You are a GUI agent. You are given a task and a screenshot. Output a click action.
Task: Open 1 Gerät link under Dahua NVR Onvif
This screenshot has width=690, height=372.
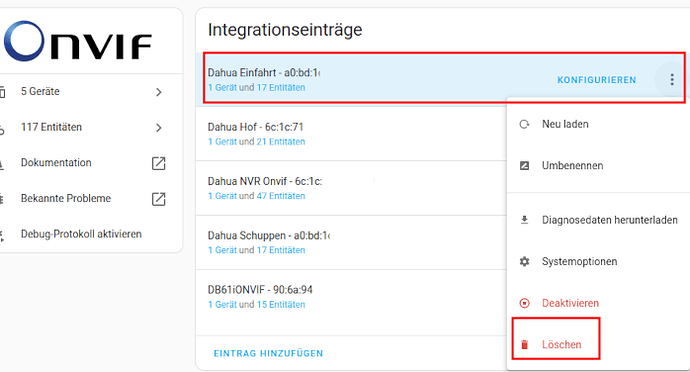point(222,196)
